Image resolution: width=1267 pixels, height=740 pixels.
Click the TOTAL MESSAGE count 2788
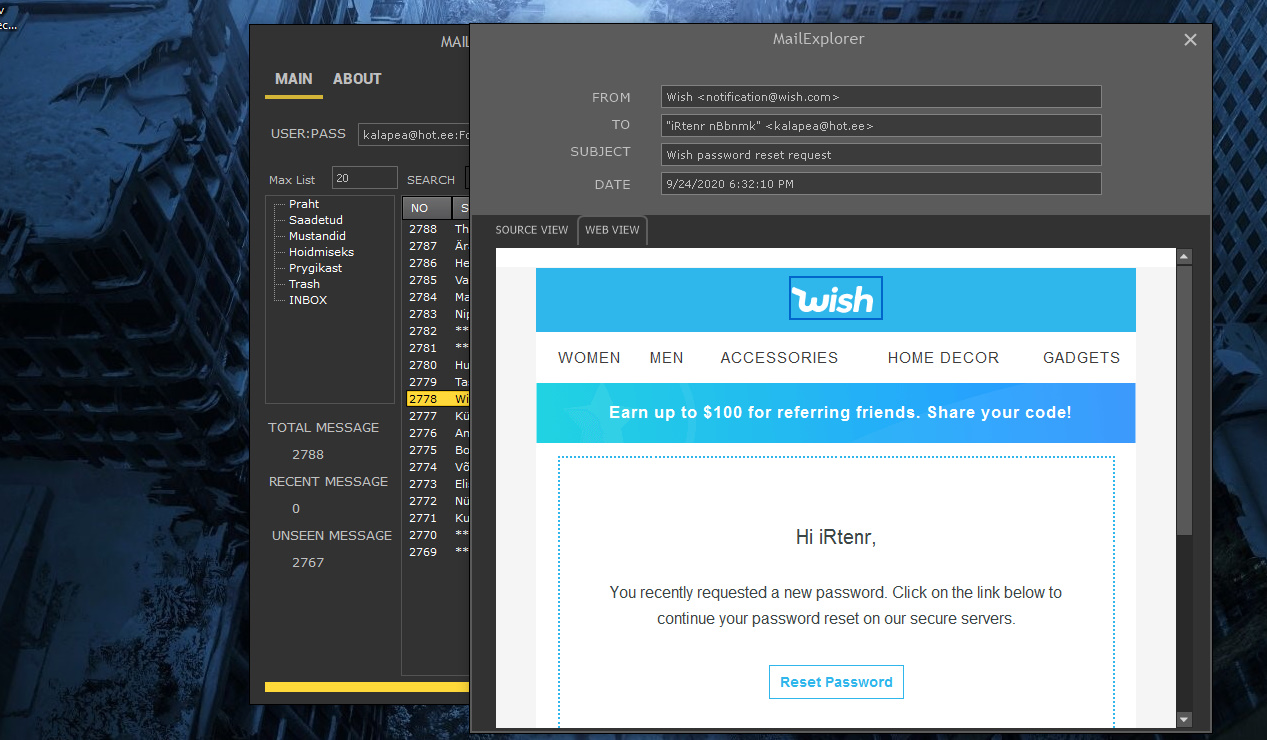tap(308, 454)
